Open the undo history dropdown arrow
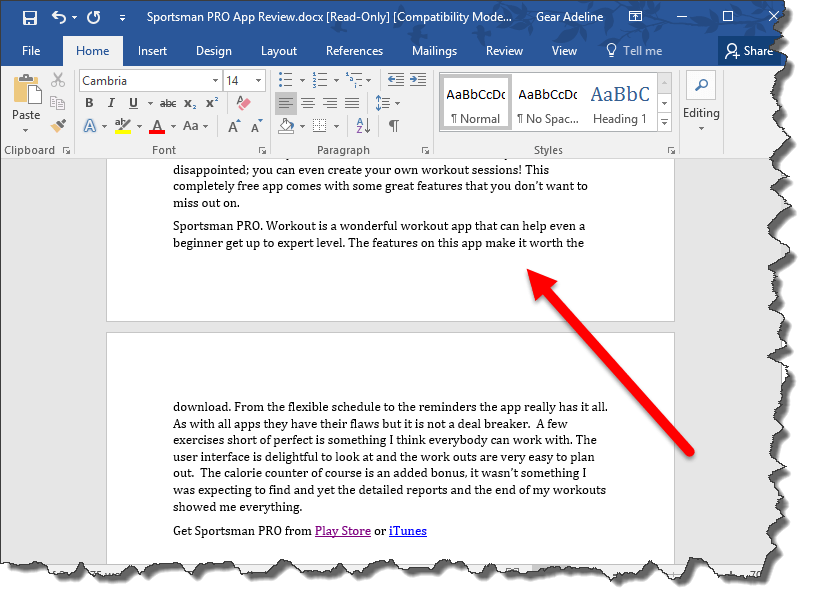 [74, 18]
